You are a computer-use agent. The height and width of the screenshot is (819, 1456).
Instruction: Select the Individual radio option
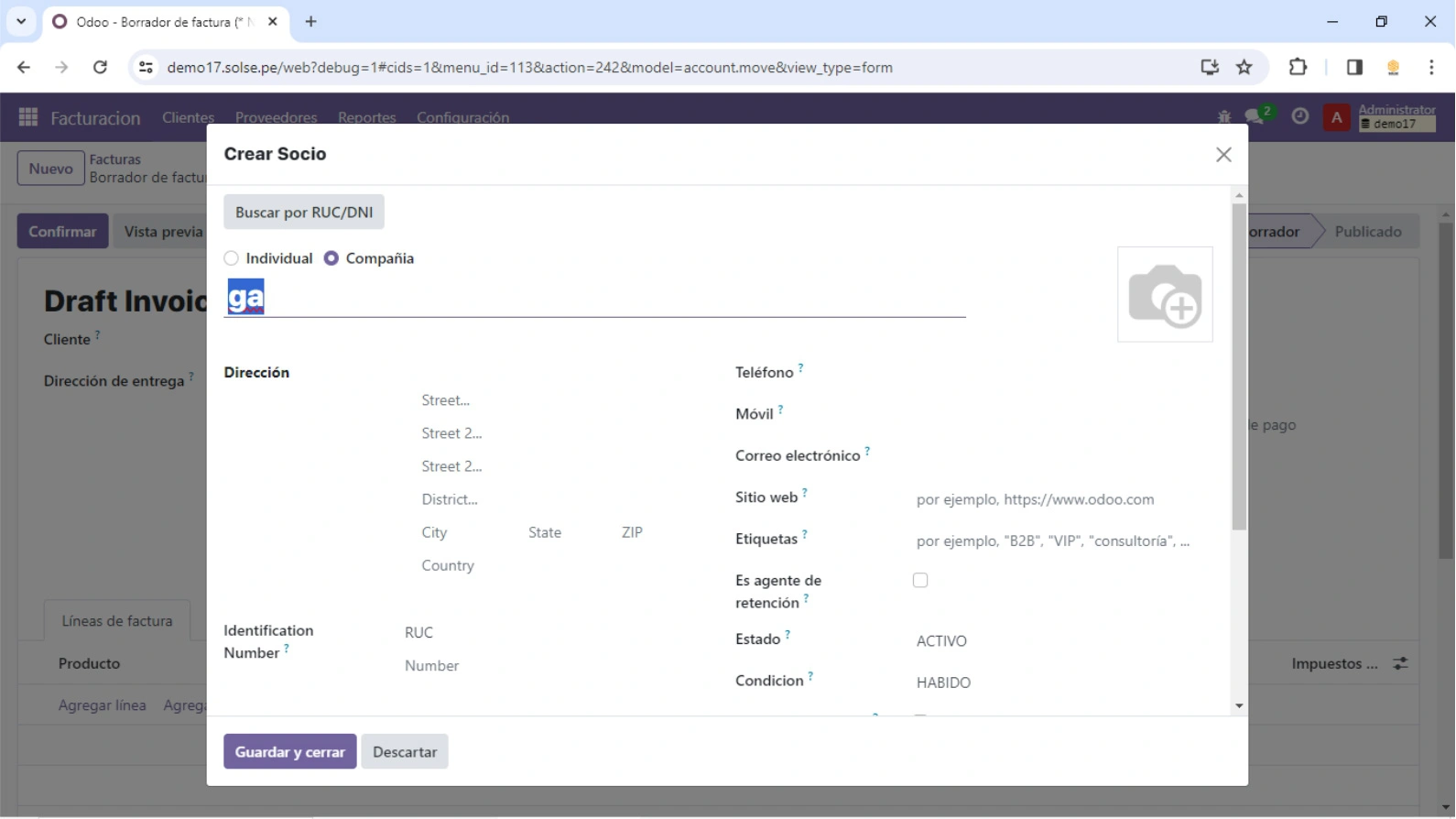click(x=232, y=258)
